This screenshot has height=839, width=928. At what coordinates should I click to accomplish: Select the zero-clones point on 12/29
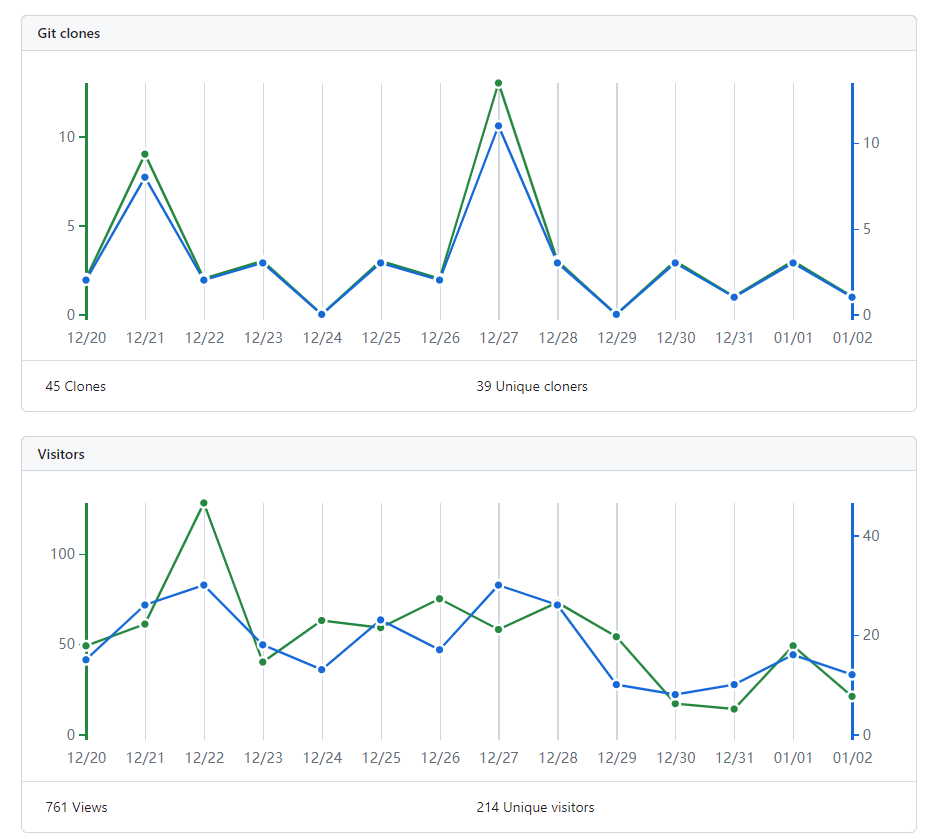[616, 314]
